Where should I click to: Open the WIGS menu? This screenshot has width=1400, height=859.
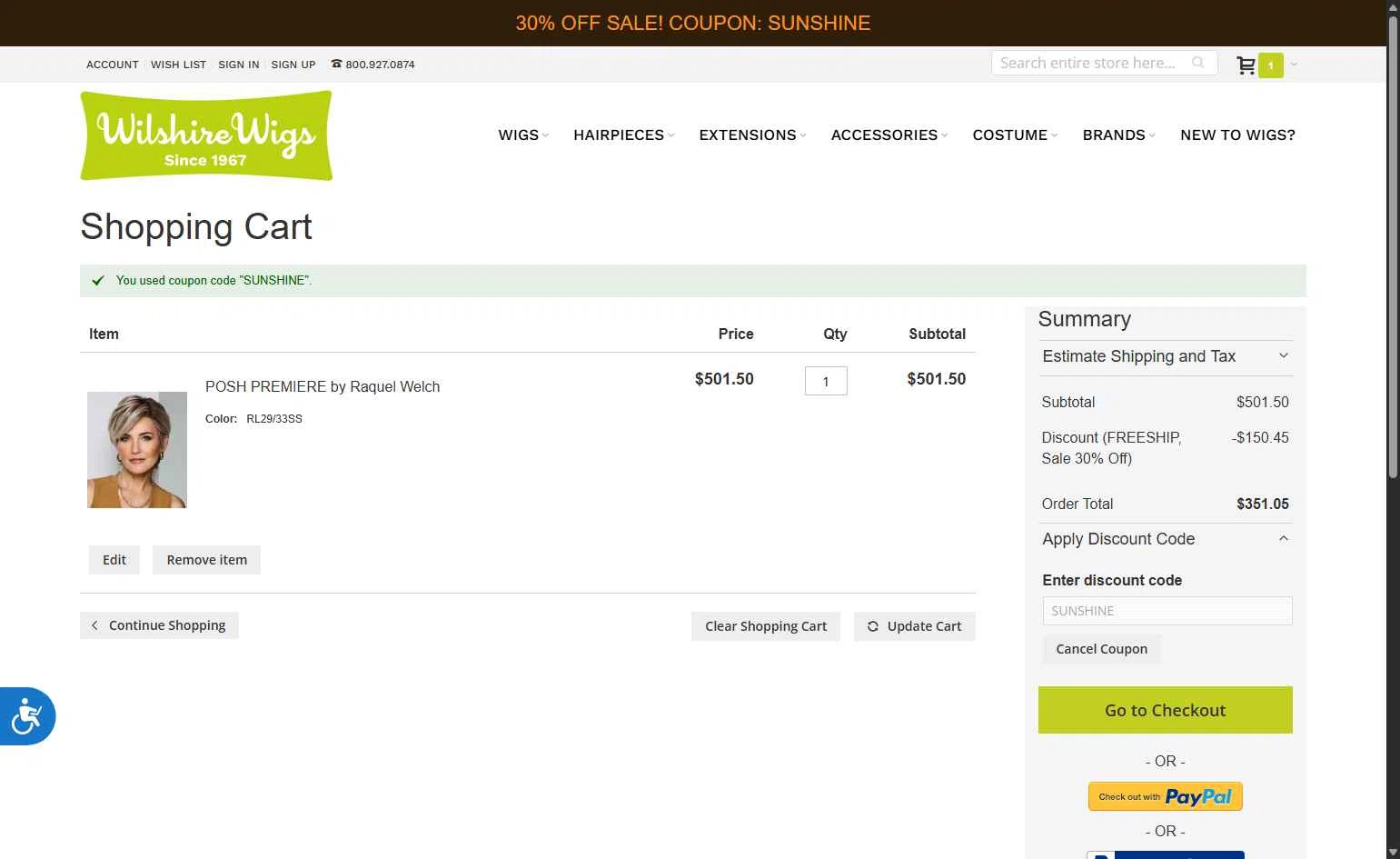click(x=523, y=135)
